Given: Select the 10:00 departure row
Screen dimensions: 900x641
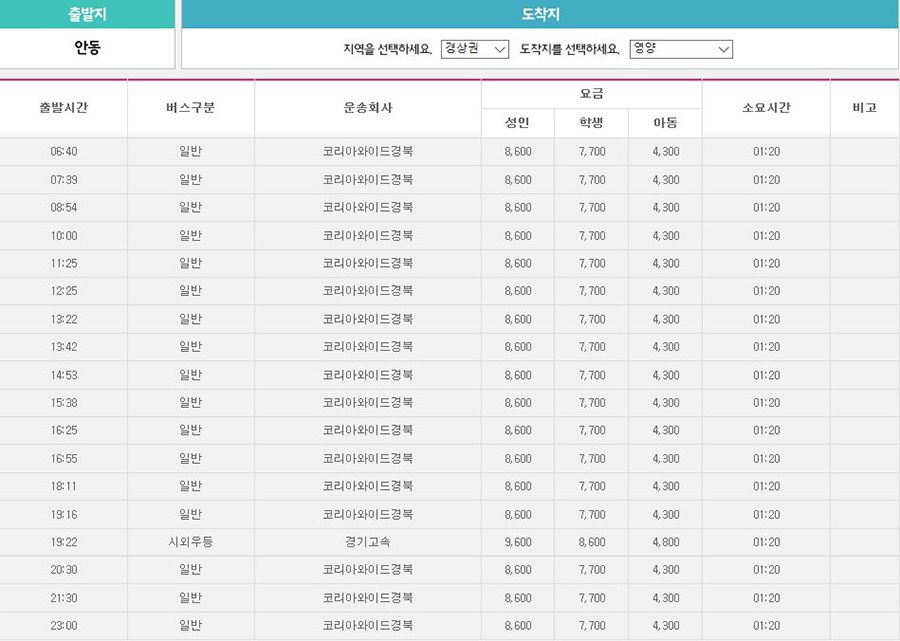Looking at the screenshot, I should click(x=63, y=236).
